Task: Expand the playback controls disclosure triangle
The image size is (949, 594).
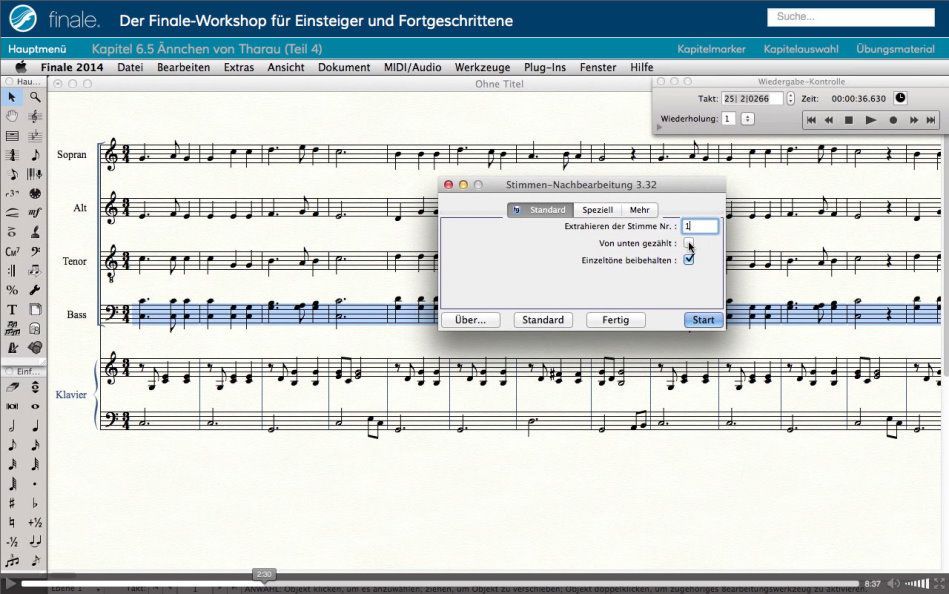Action: (x=660, y=127)
